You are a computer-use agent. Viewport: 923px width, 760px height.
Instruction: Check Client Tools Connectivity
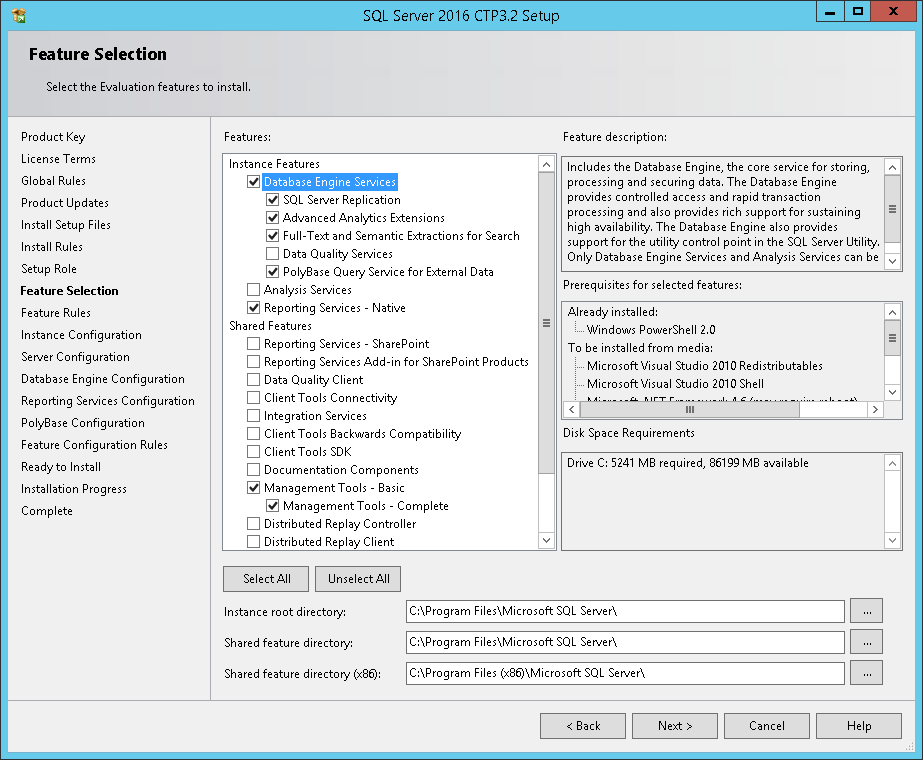[254, 398]
